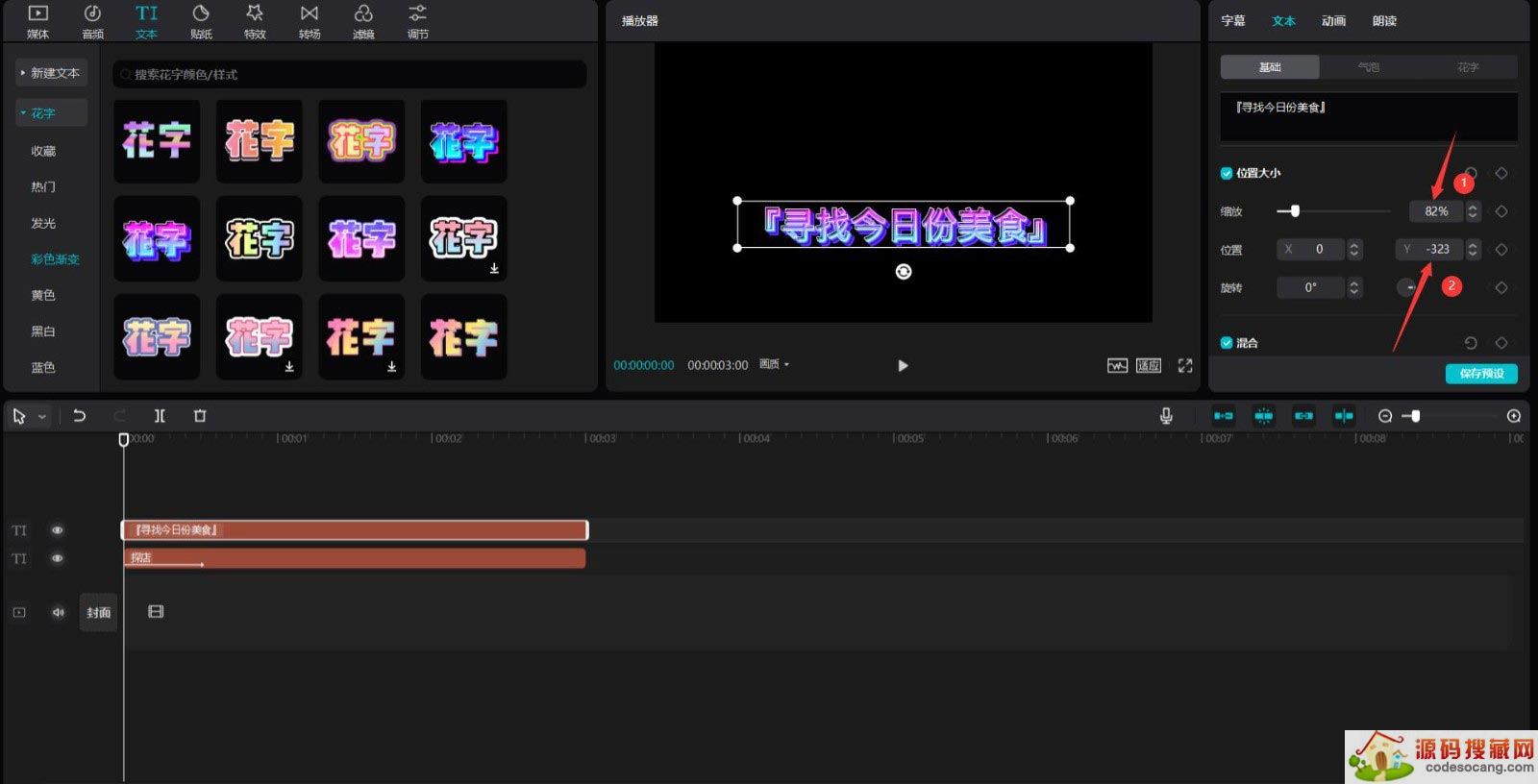Collapse the 花字 category
Image resolution: width=1538 pixels, height=784 pixels.
click(x=51, y=113)
